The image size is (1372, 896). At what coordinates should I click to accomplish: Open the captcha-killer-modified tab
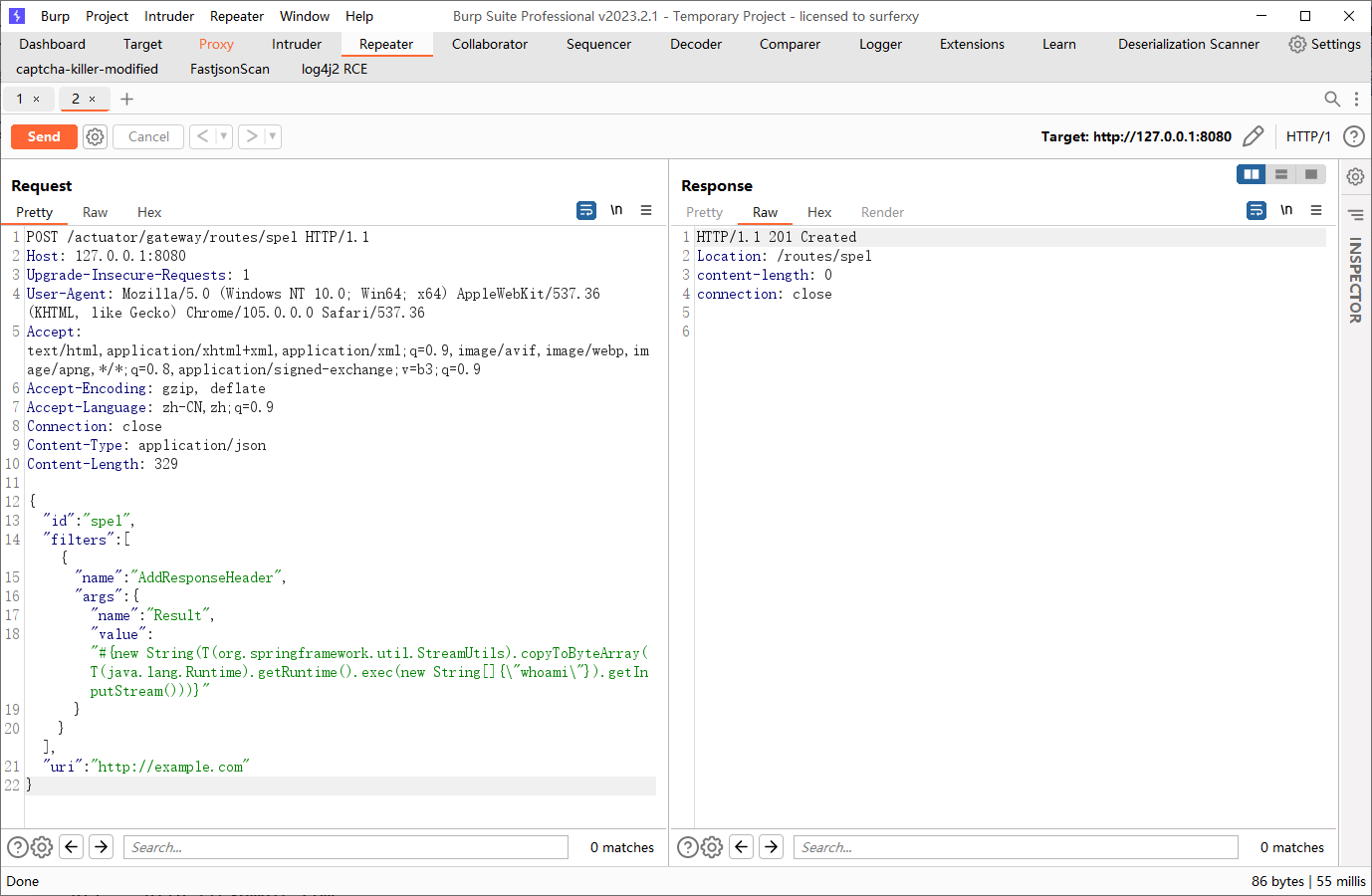[88, 69]
